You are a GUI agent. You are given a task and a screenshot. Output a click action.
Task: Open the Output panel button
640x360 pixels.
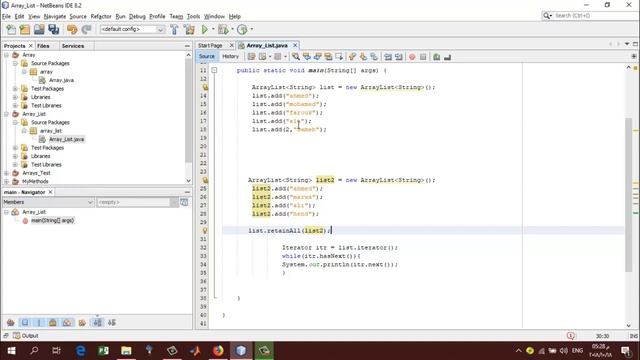26,336
